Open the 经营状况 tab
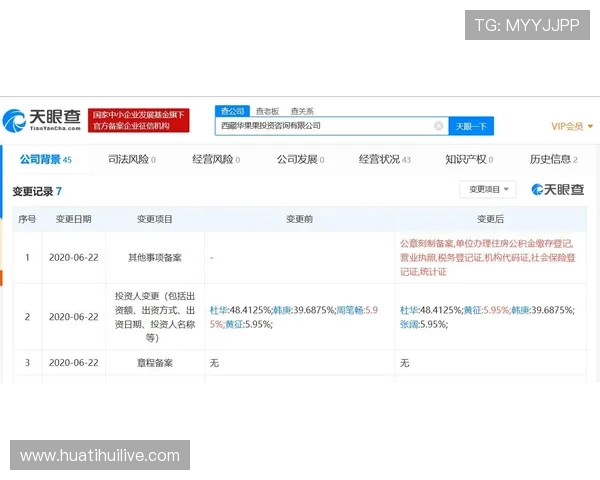The height and width of the screenshot is (480, 600). pos(385,159)
